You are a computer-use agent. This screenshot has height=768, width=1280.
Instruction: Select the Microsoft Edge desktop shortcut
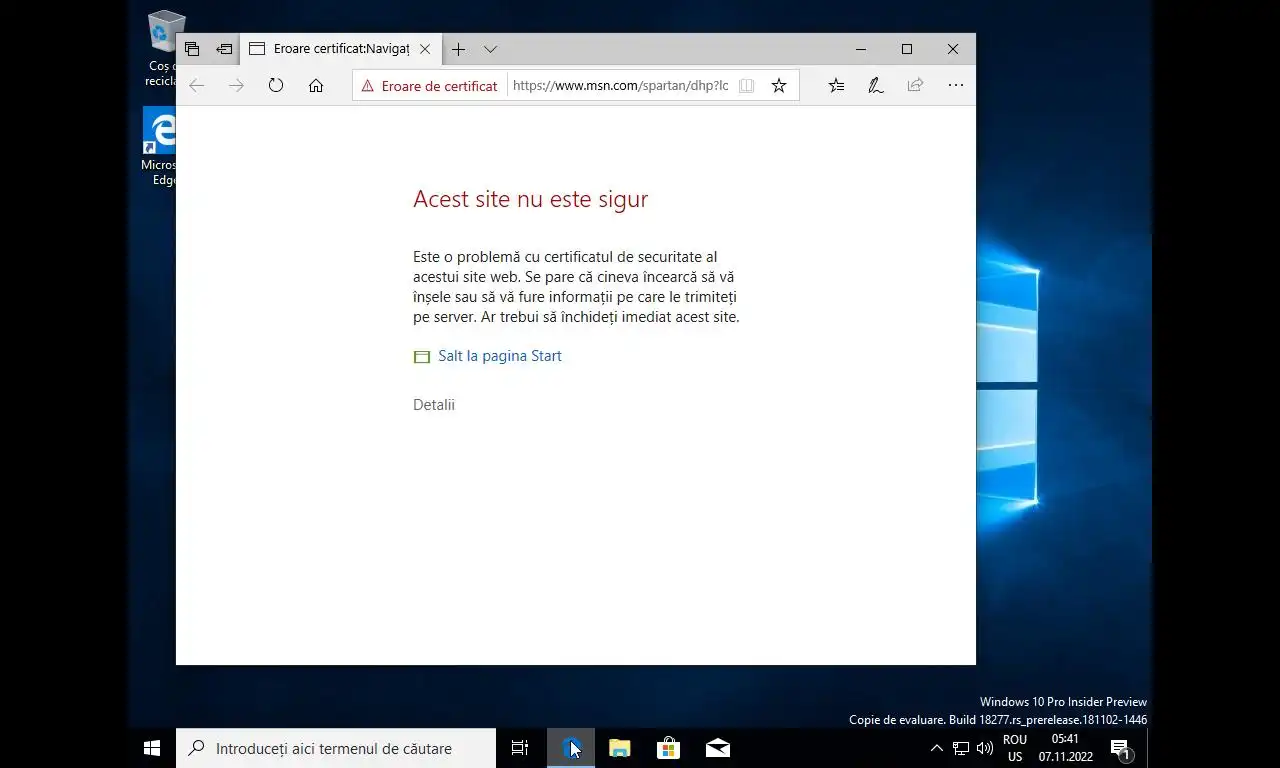(160, 147)
